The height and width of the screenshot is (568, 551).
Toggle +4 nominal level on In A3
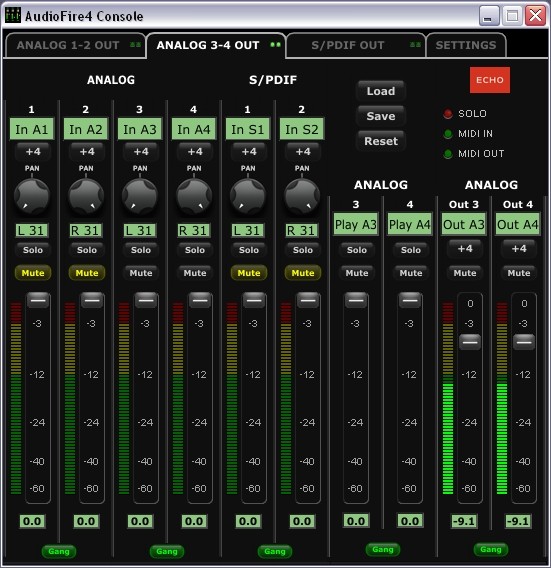(141, 151)
